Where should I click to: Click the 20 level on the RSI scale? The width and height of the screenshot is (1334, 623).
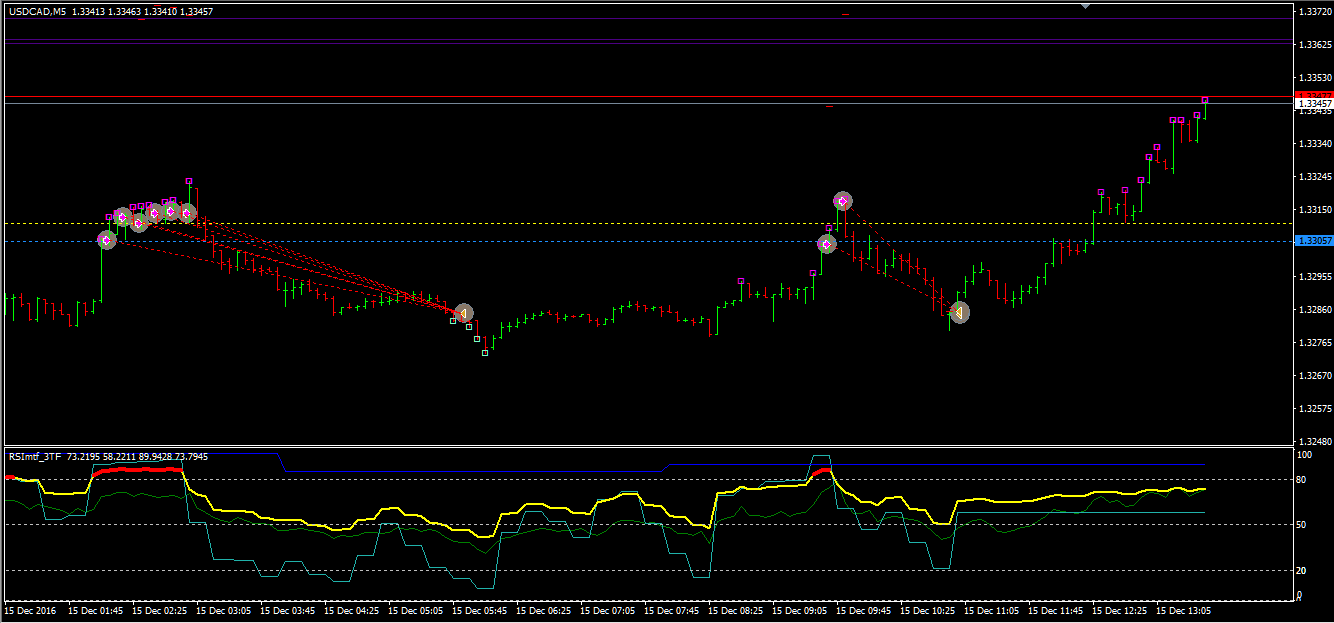1302,571
